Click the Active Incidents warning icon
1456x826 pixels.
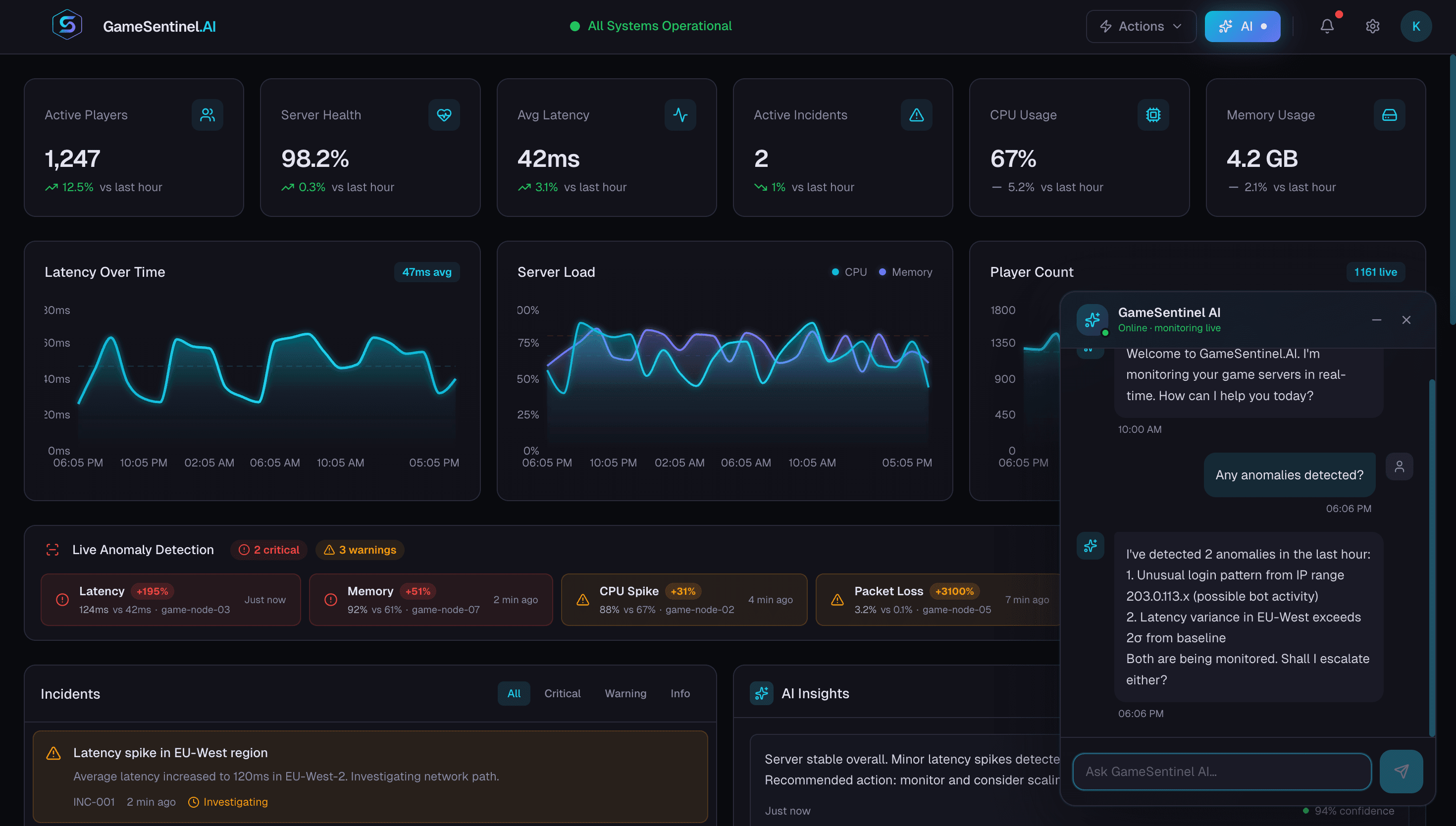tap(917, 114)
